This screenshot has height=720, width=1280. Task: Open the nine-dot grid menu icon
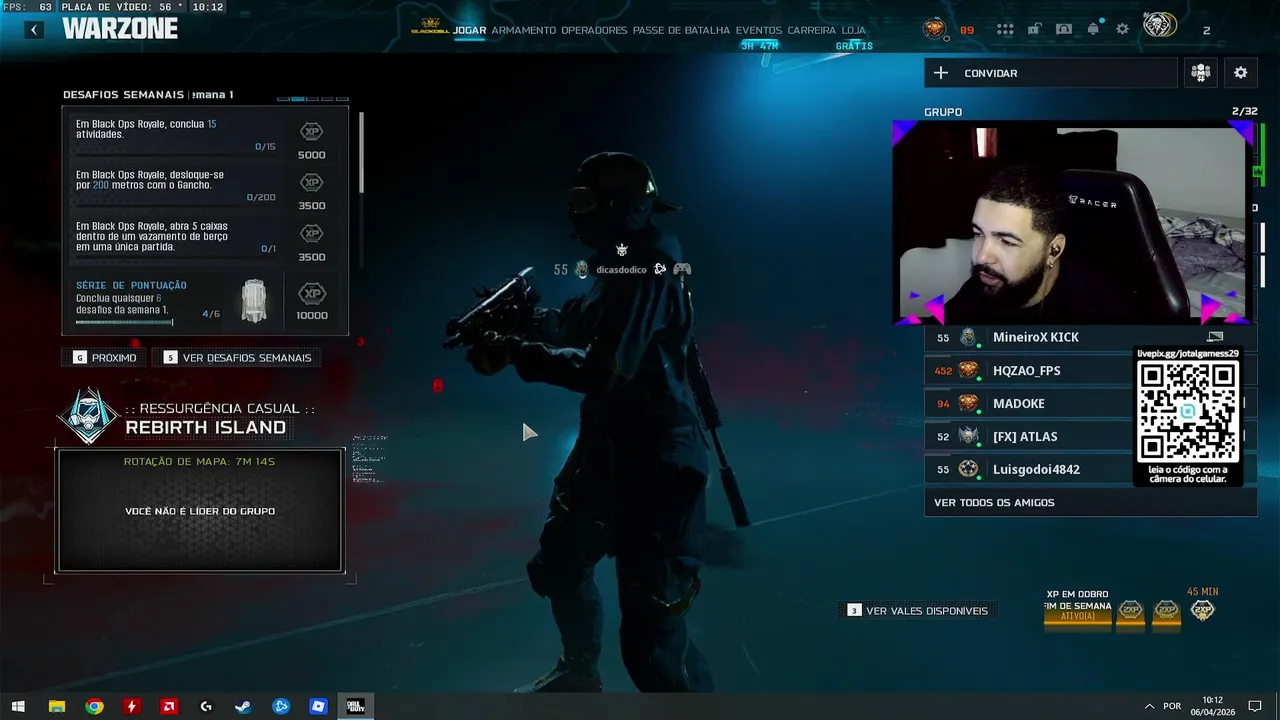[x=1005, y=29]
